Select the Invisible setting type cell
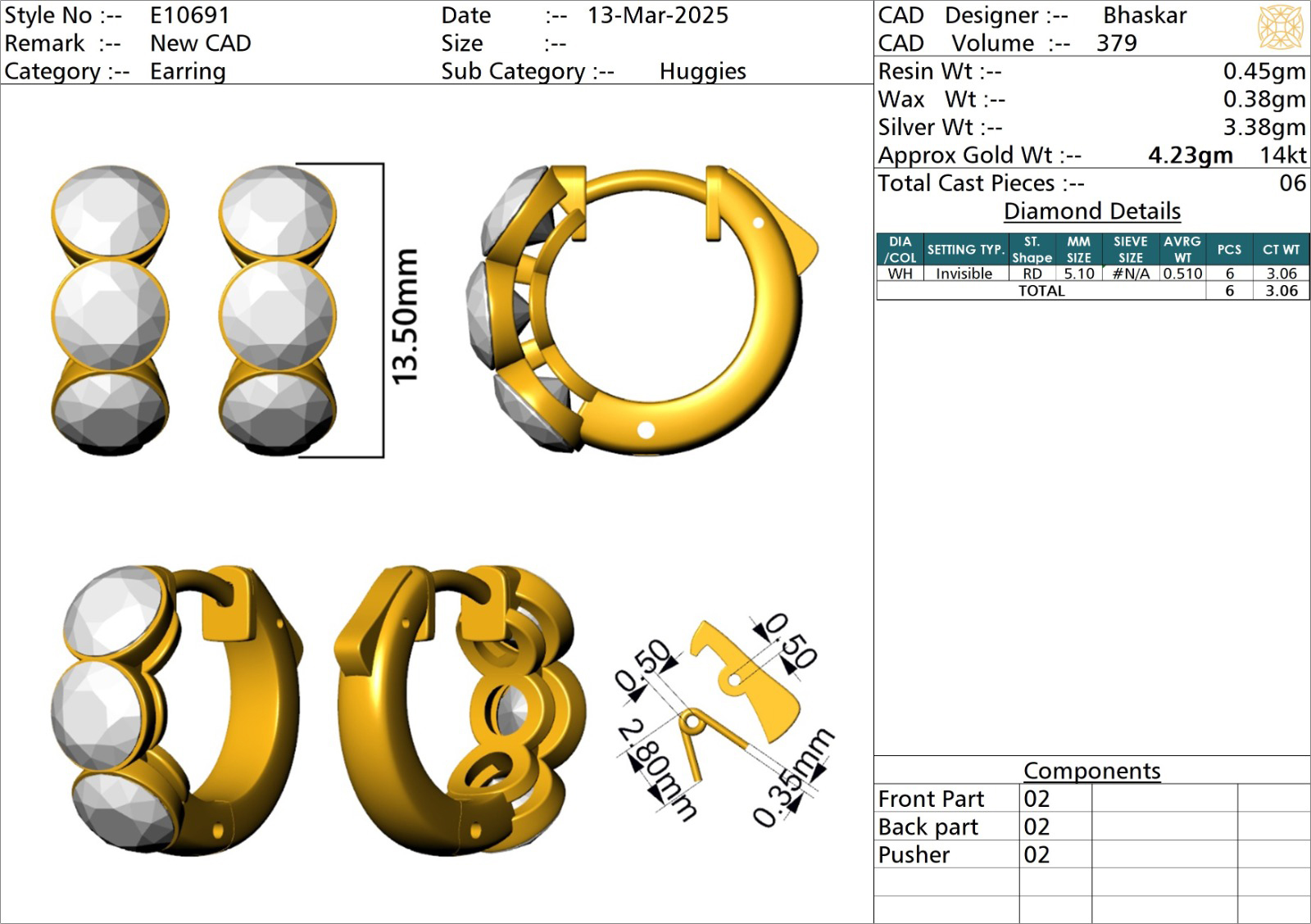1311x924 pixels. pyautogui.click(x=964, y=274)
